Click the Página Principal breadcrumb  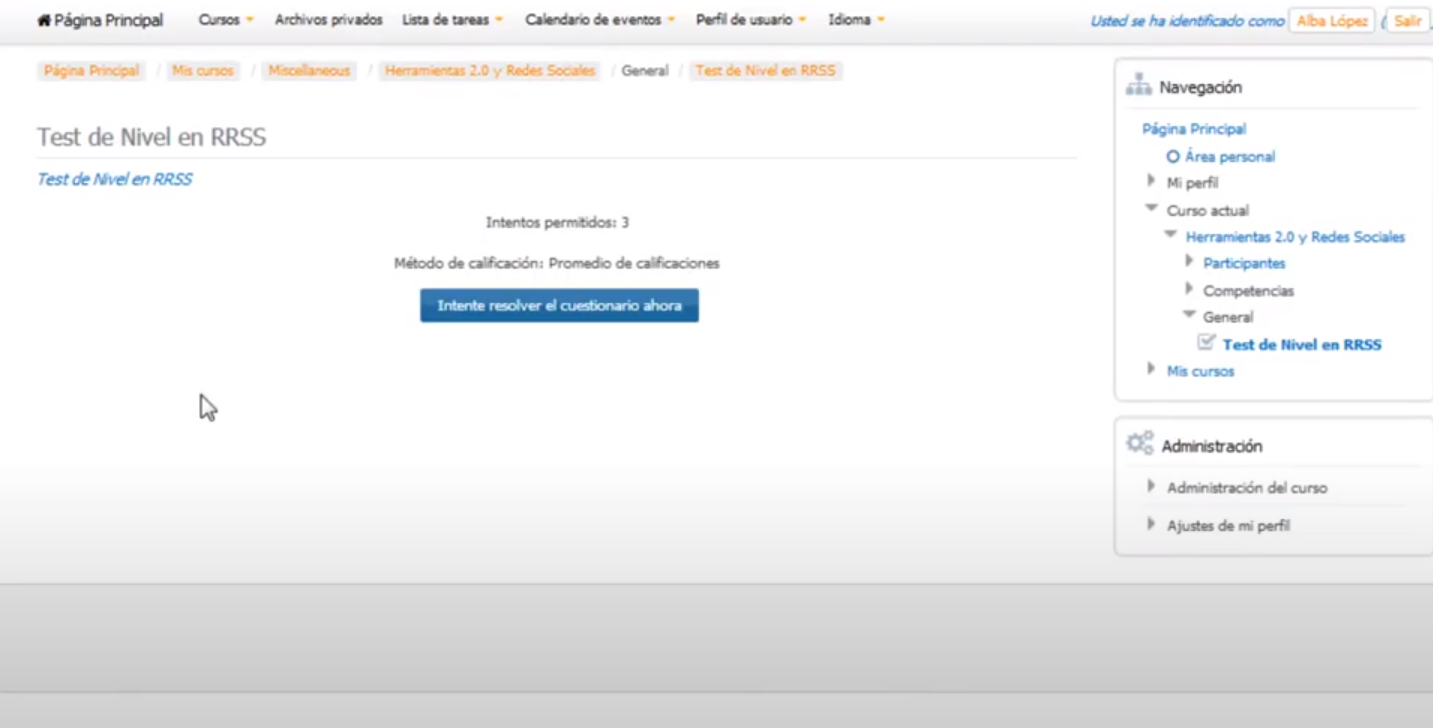(91, 71)
